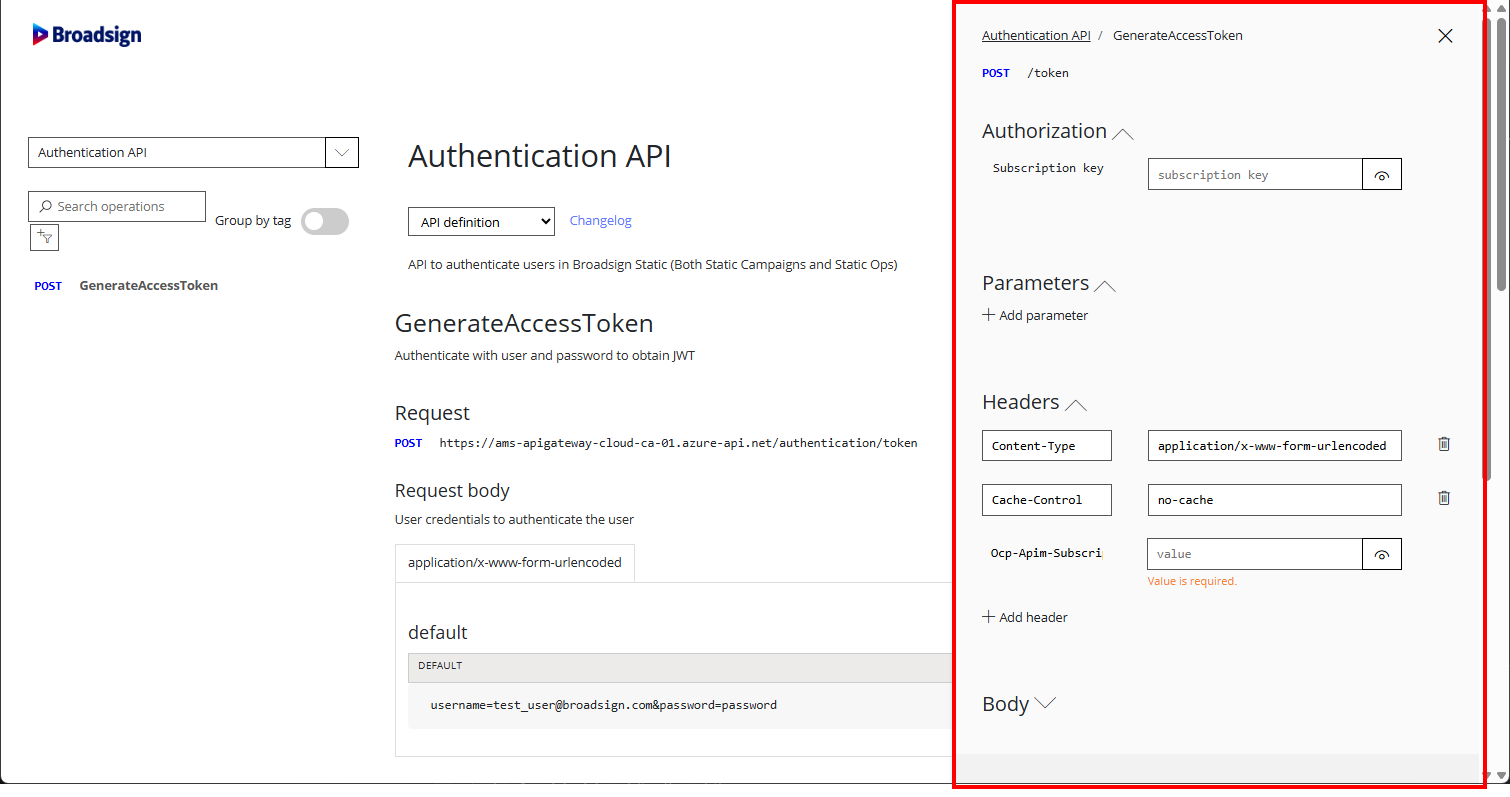Reveal the subscription key value

1382,174
